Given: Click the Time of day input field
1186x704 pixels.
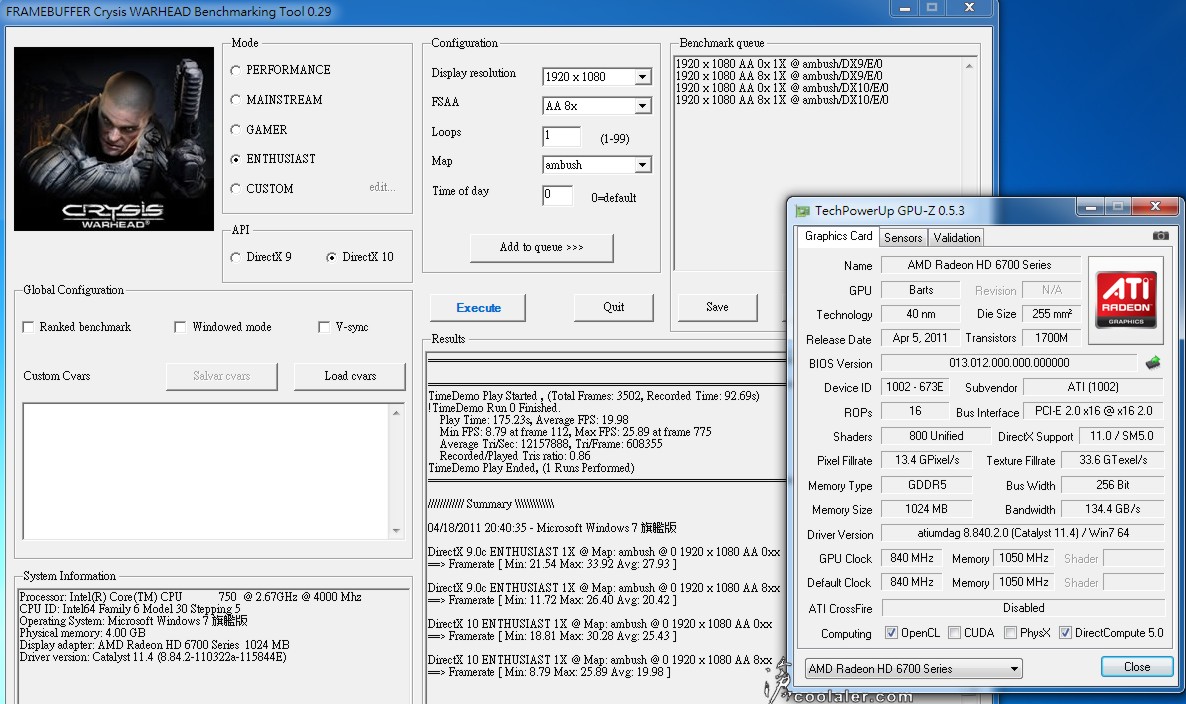Looking at the screenshot, I should pos(557,195).
